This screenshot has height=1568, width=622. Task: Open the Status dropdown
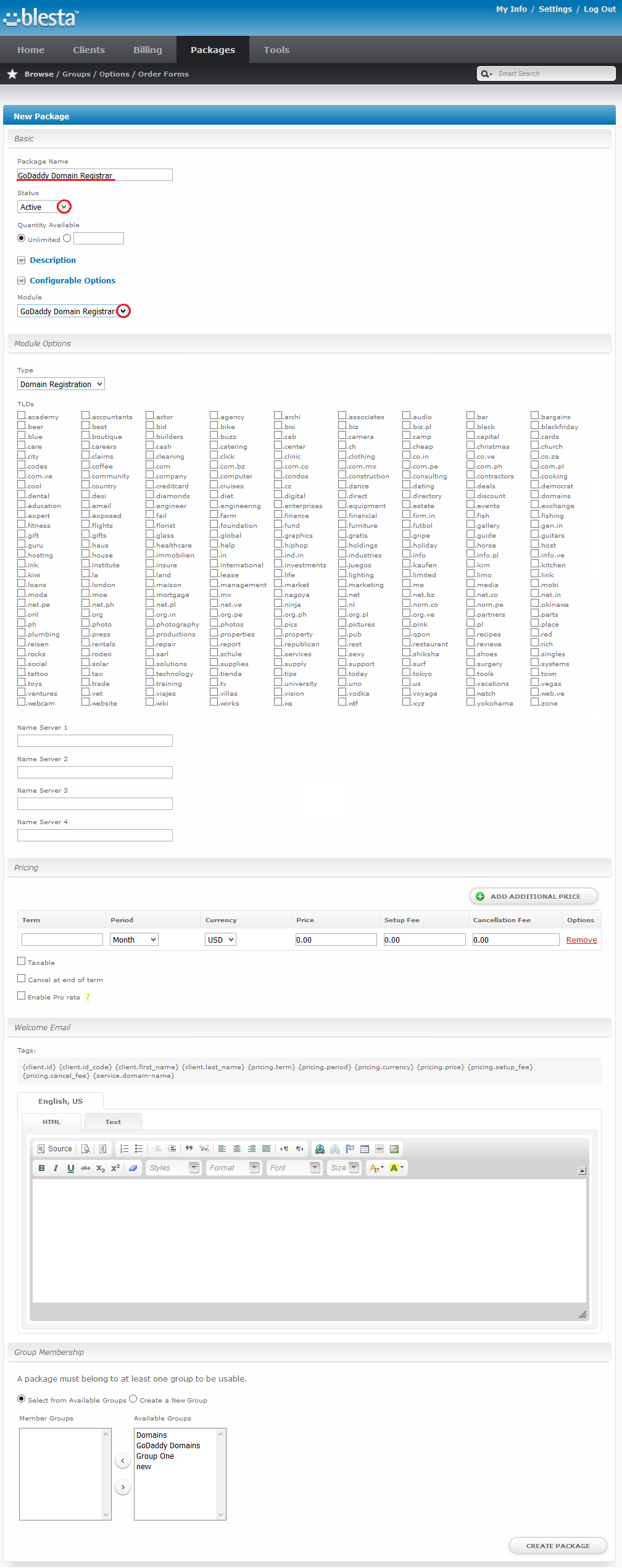[x=44, y=207]
